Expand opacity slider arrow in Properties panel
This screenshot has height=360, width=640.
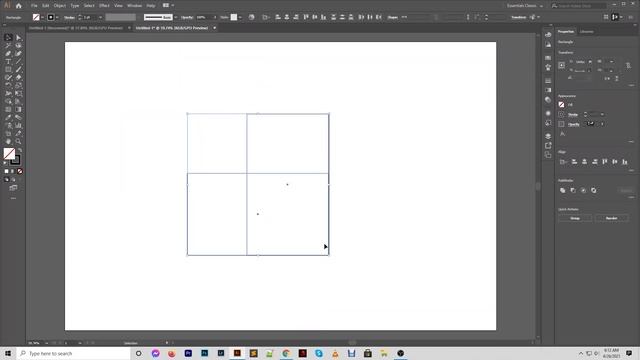602,124
